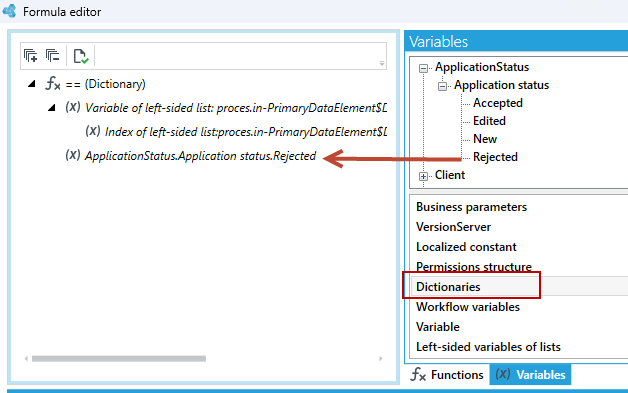Image resolution: width=628 pixels, height=393 pixels.
Task: Click the Variables panel header
Action: pyautogui.click(x=516, y=41)
